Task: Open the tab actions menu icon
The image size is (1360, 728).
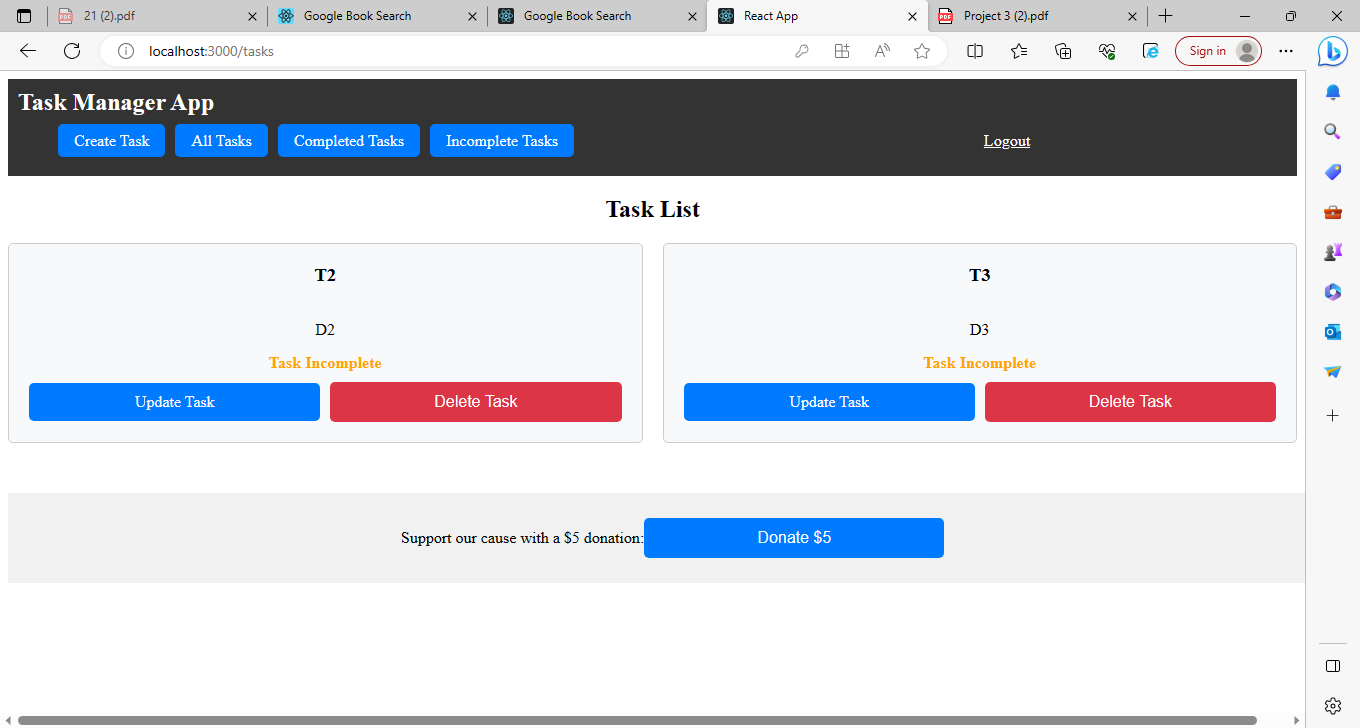Action: [25, 16]
